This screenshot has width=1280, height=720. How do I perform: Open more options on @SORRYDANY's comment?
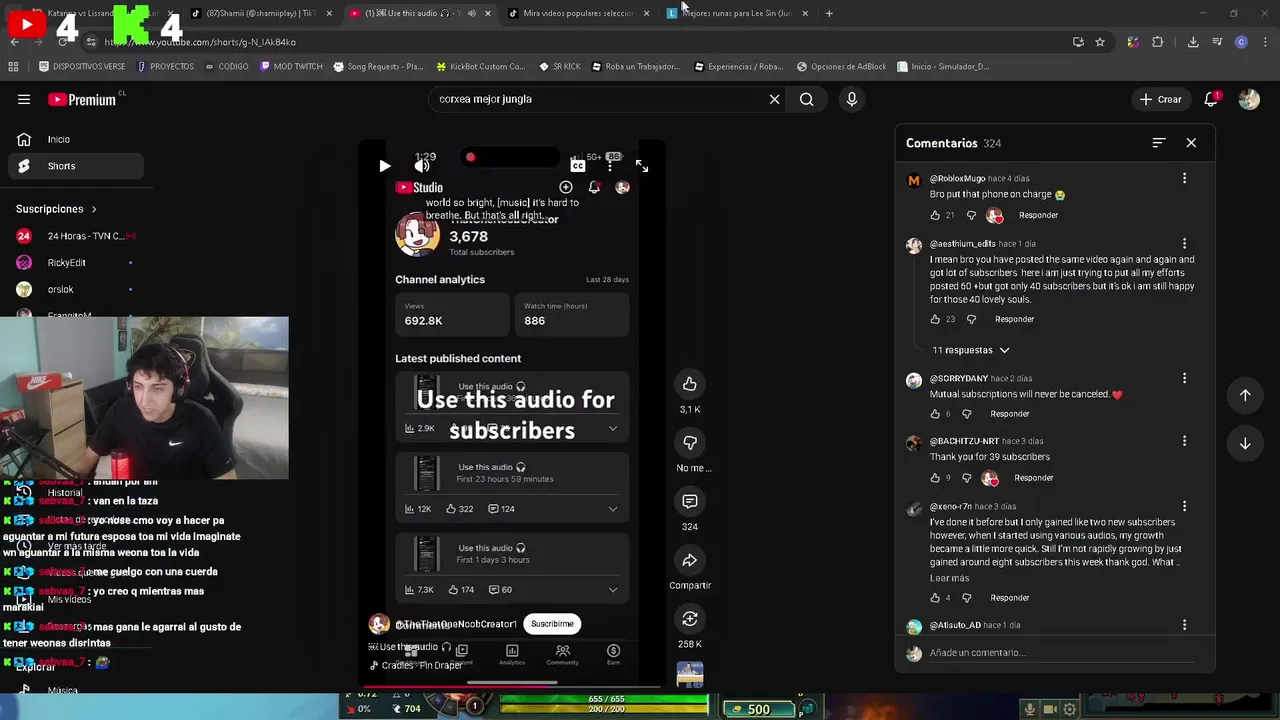[1184, 378]
